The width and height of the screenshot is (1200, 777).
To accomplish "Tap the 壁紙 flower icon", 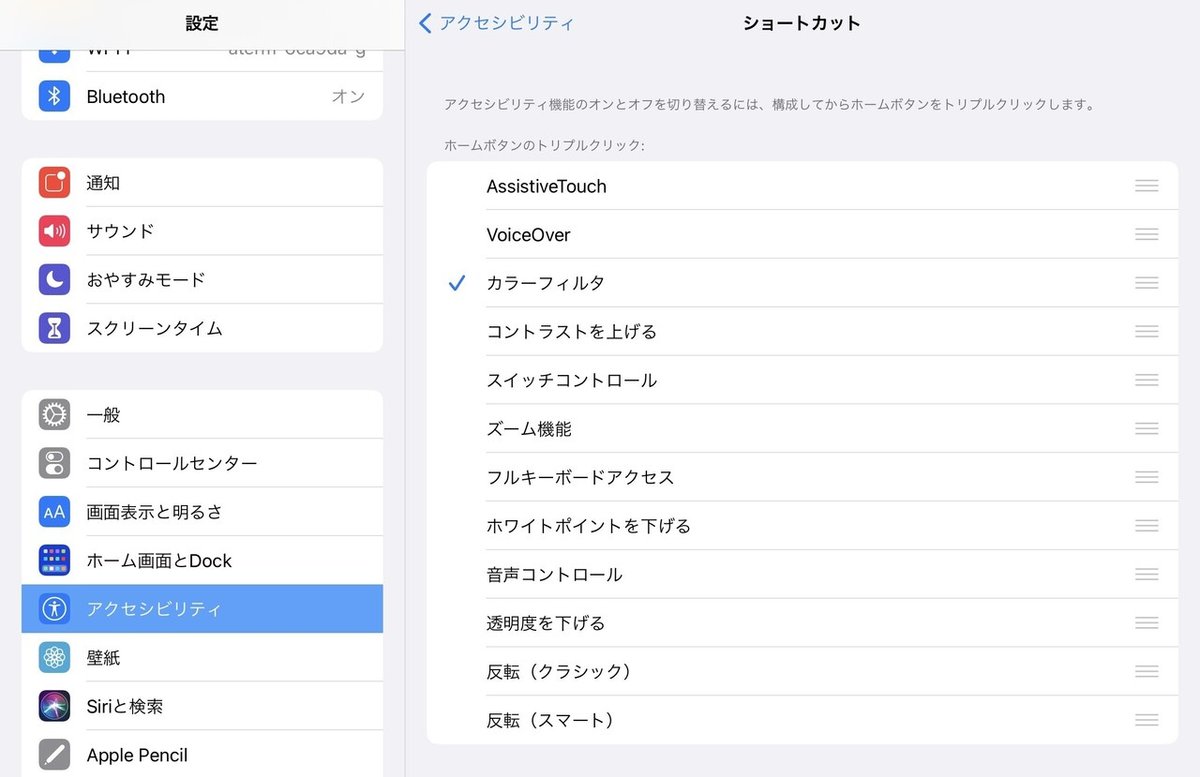I will coord(54,657).
